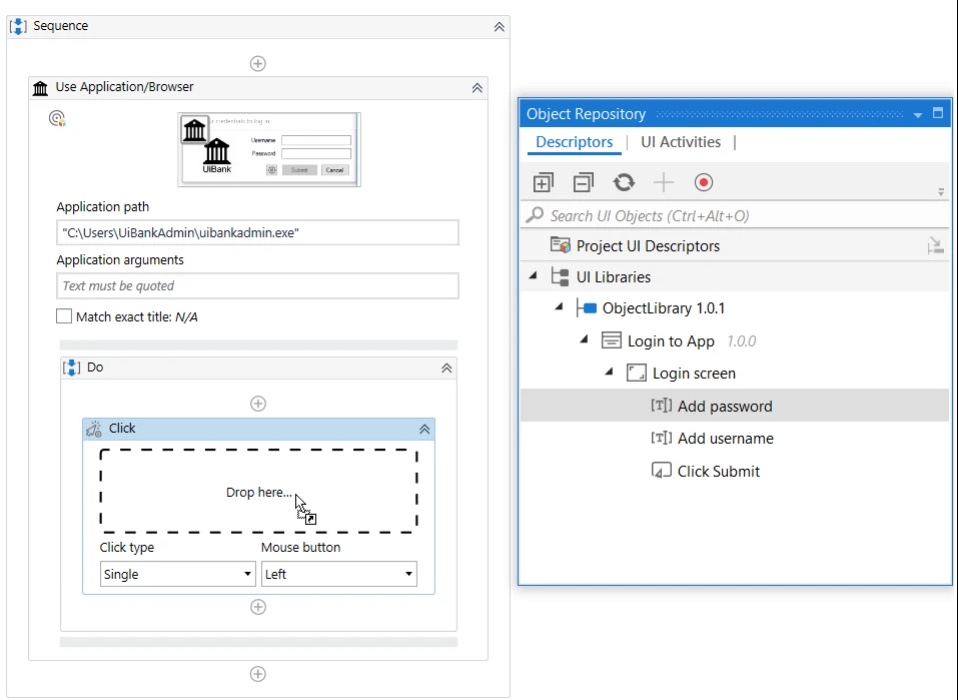This screenshot has width=958, height=700.
Task: Click the ObjectLibrary 1.0.1 package icon
Action: tap(587, 308)
